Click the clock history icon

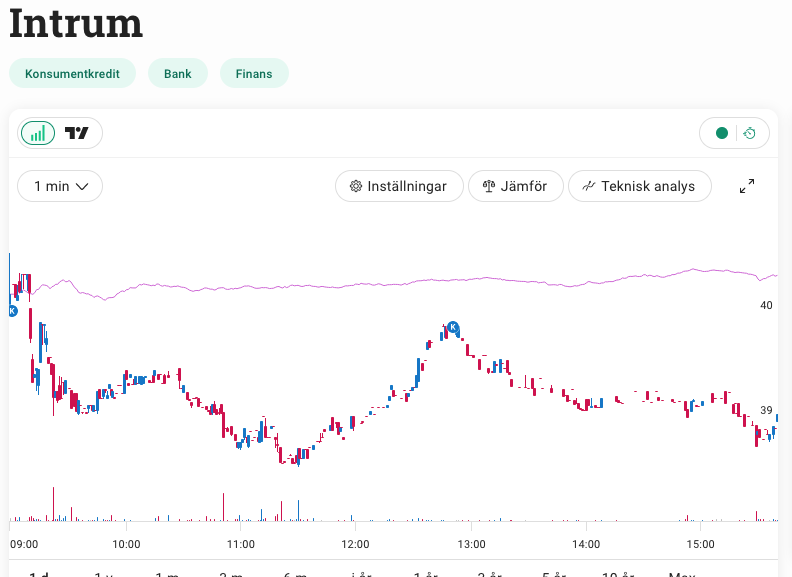click(750, 133)
